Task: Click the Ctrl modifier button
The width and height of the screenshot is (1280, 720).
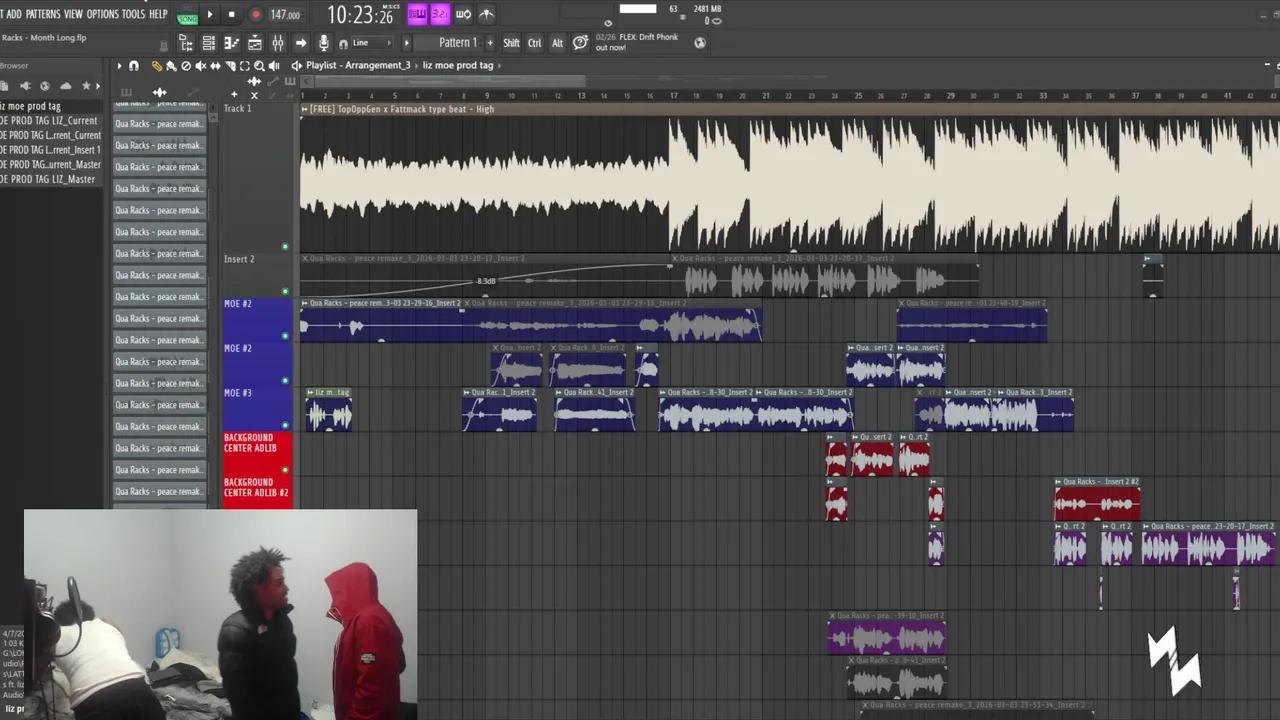Action: pos(534,43)
